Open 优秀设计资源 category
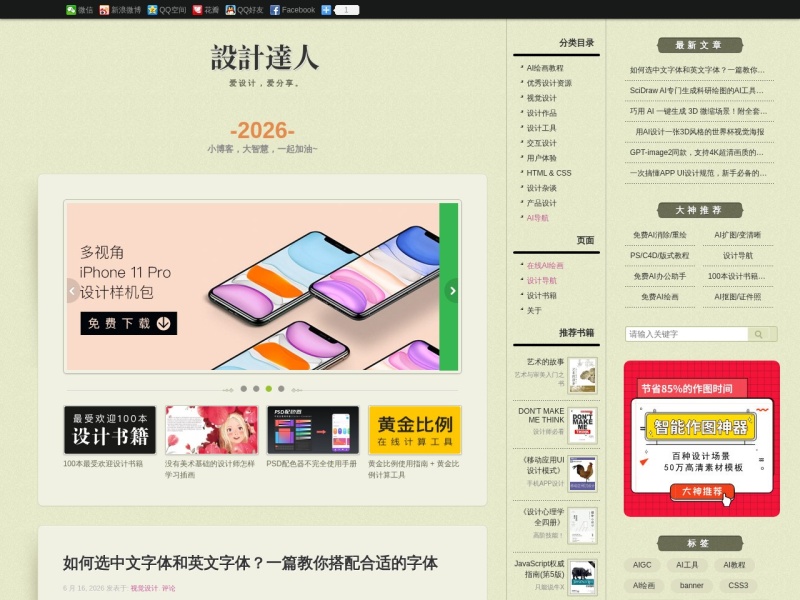This screenshot has width=800, height=600. pyautogui.click(x=549, y=83)
